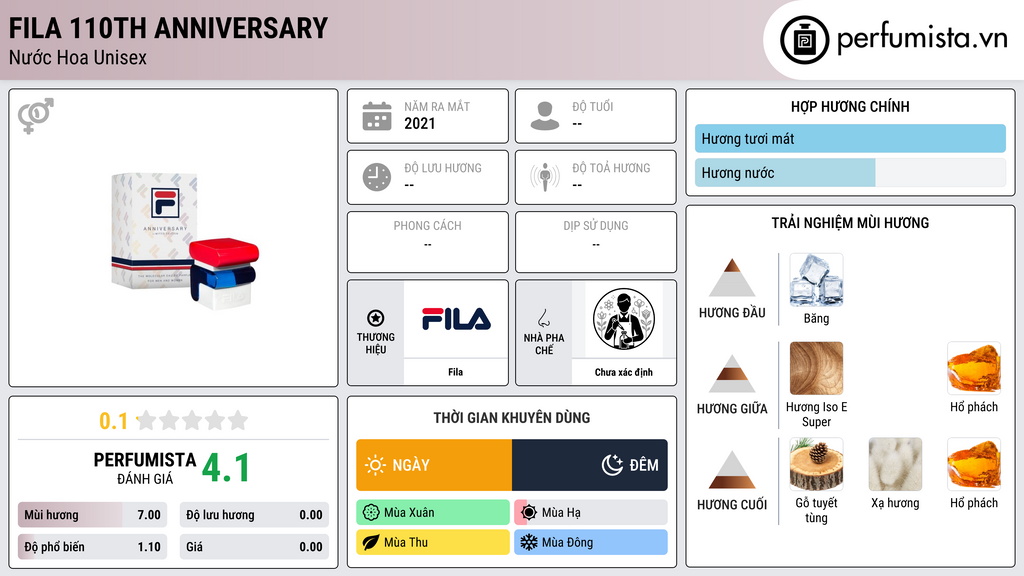Open the Băng ice cube note image
The width and height of the screenshot is (1024, 576).
(816, 280)
